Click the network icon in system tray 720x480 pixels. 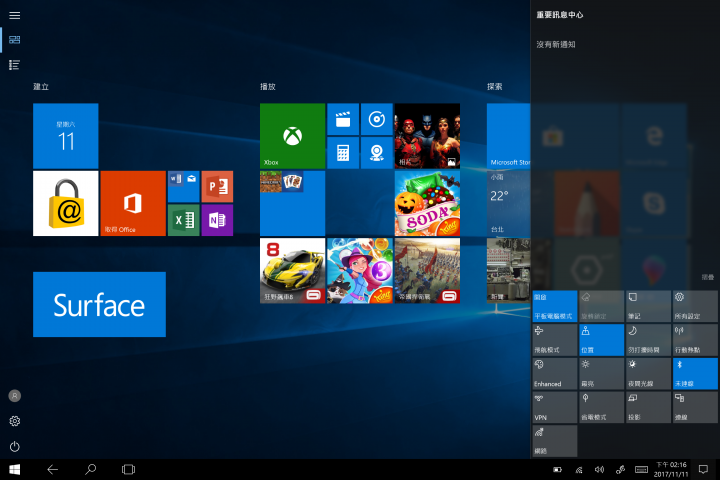(x=579, y=469)
